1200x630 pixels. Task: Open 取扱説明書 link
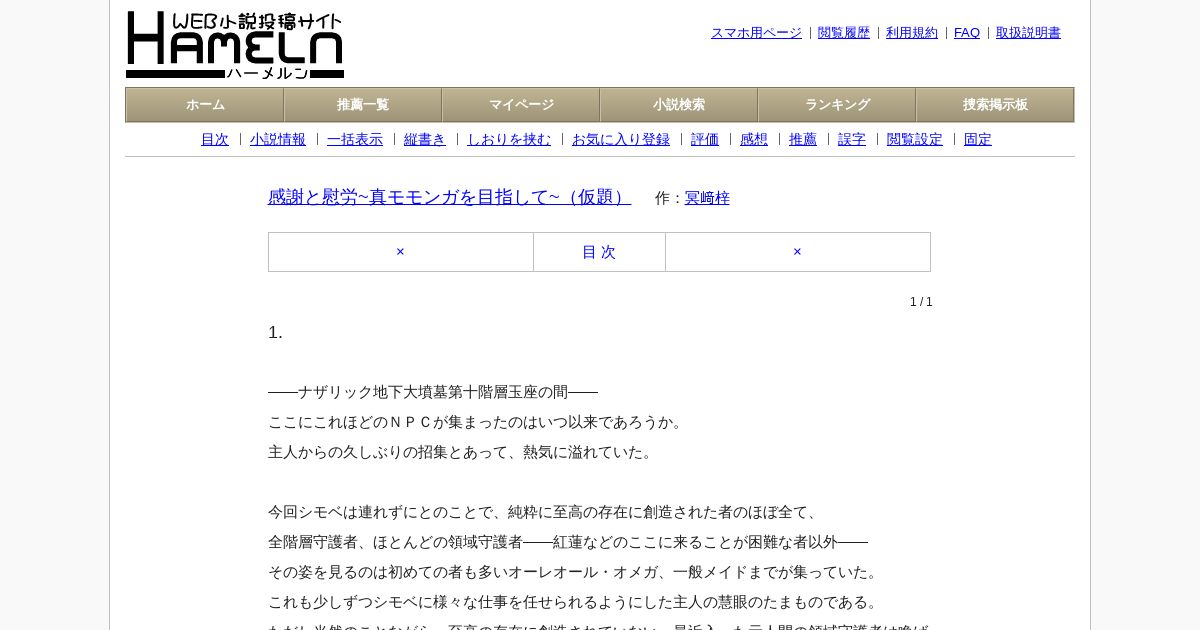click(x=1028, y=33)
